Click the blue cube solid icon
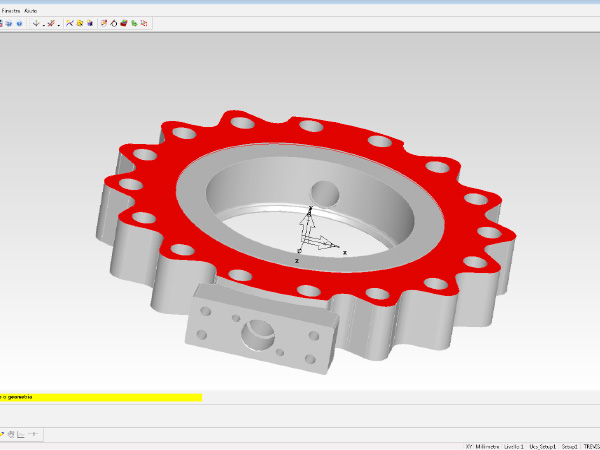 (x=91, y=22)
